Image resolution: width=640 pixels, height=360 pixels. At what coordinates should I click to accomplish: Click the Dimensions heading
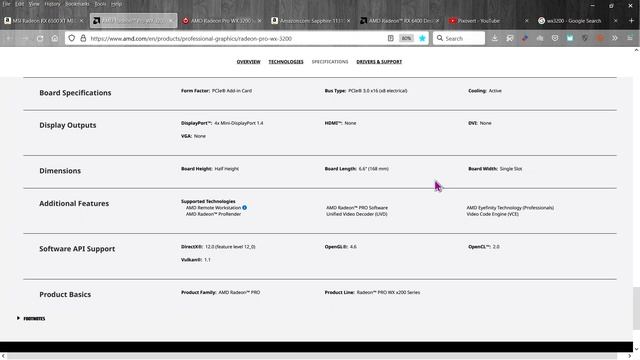click(x=60, y=171)
